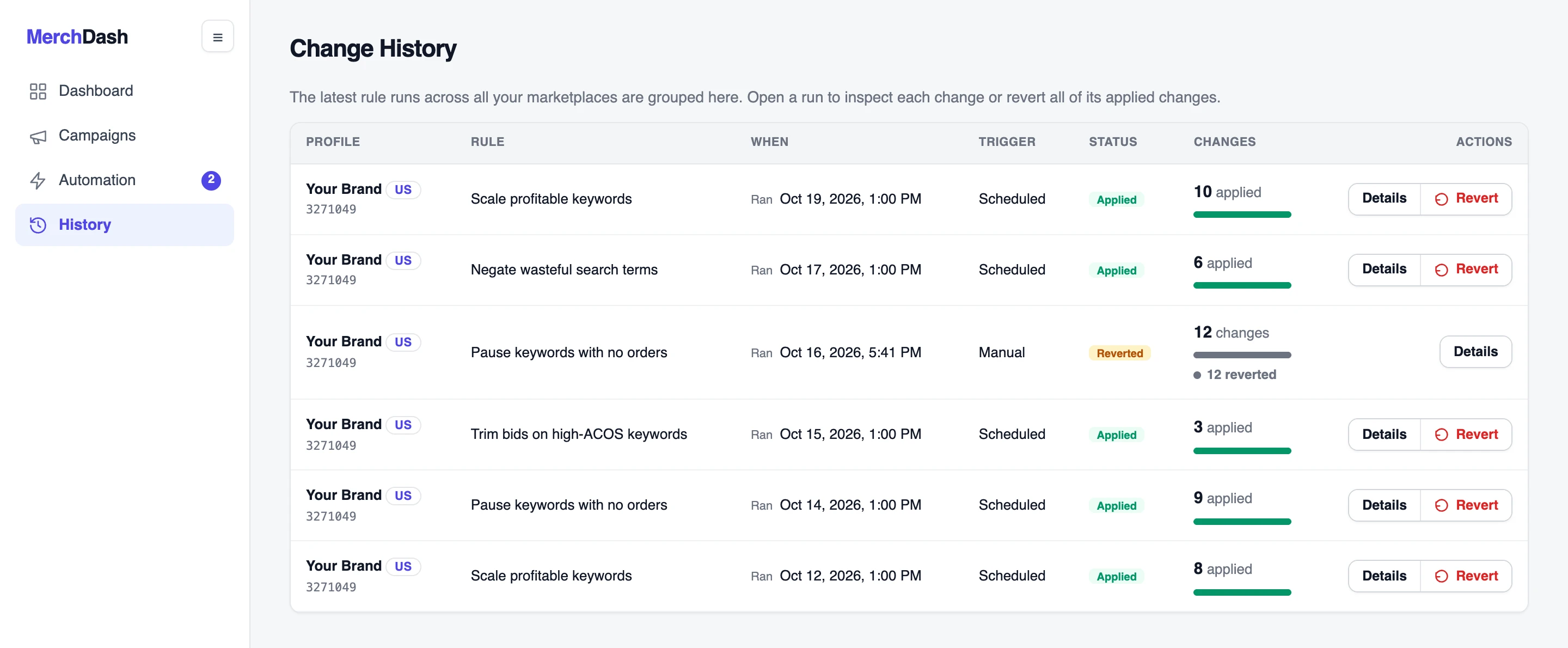Click the Automation badge showing 2
Image resolution: width=1568 pixels, height=648 pixels.
211,180
